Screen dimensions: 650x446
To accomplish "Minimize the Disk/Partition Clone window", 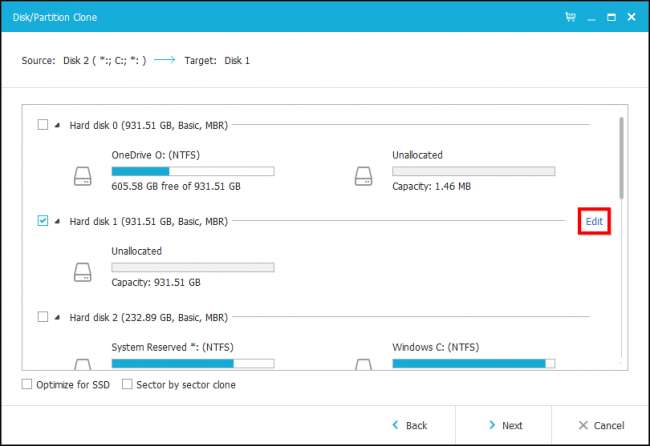I will click(592, 17).
